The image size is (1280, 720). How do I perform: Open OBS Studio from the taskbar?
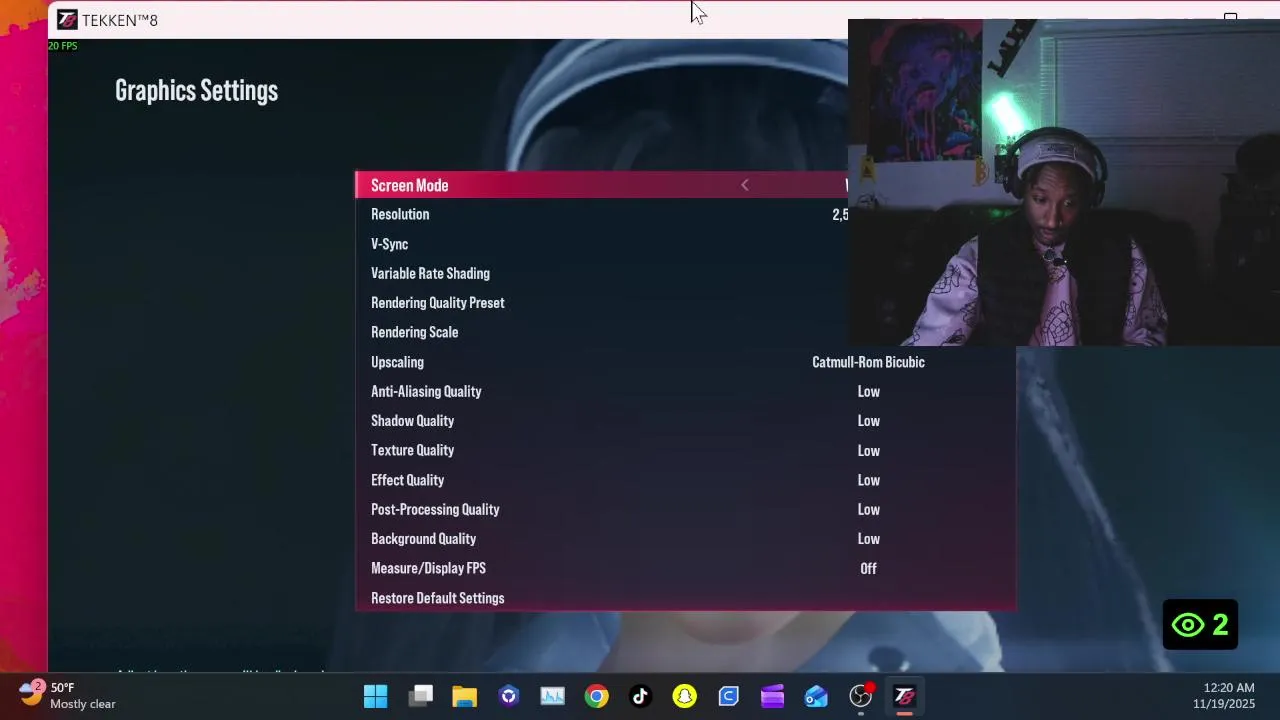[x=861, y=696]
